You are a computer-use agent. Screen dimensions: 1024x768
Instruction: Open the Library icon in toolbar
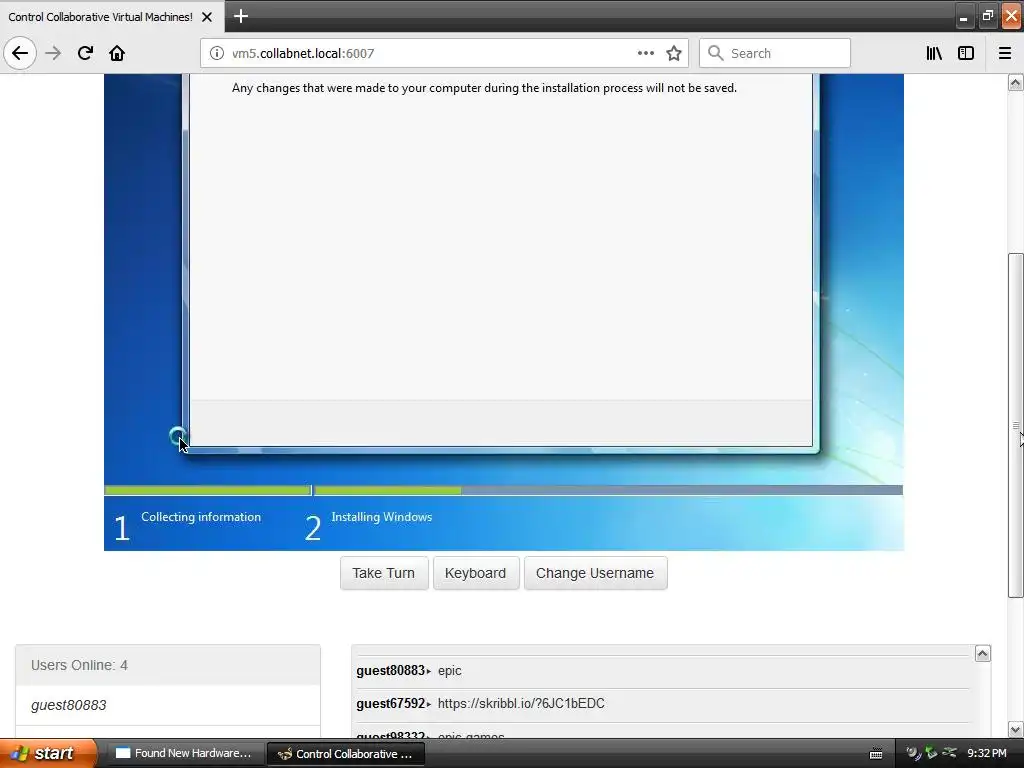(x=934, y=53)
